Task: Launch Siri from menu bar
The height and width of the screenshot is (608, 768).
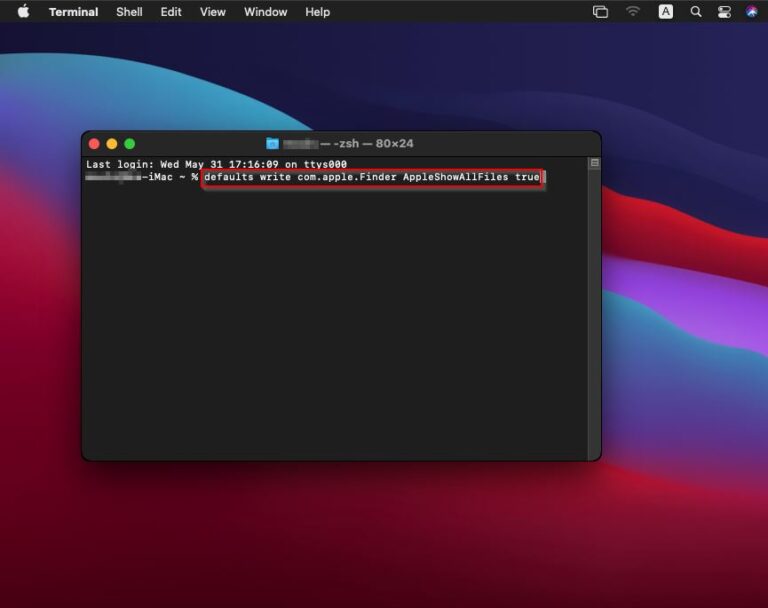Action: tap(752, 12)
